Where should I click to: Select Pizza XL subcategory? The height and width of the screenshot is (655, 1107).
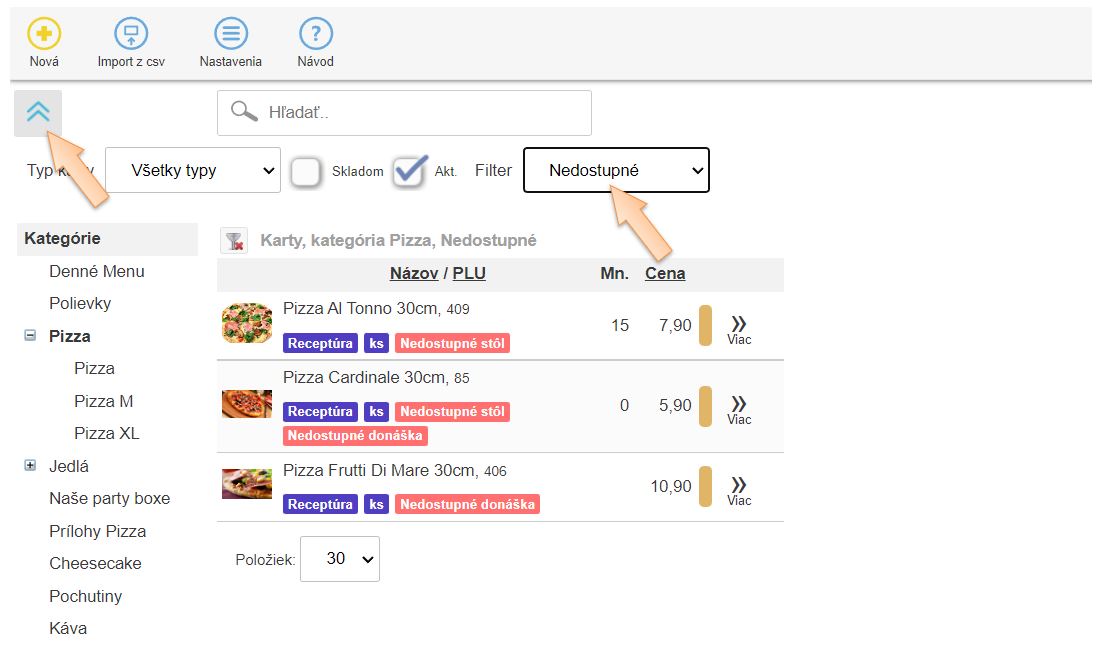click(x=107, y=433)
